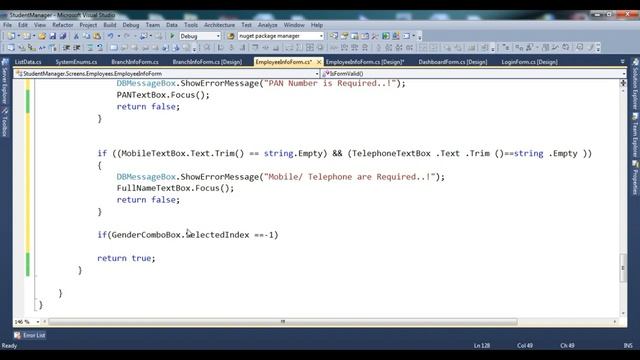Open the Architecture menu
The height and width of the screenshot is (360, 640).
pos(219,25)
